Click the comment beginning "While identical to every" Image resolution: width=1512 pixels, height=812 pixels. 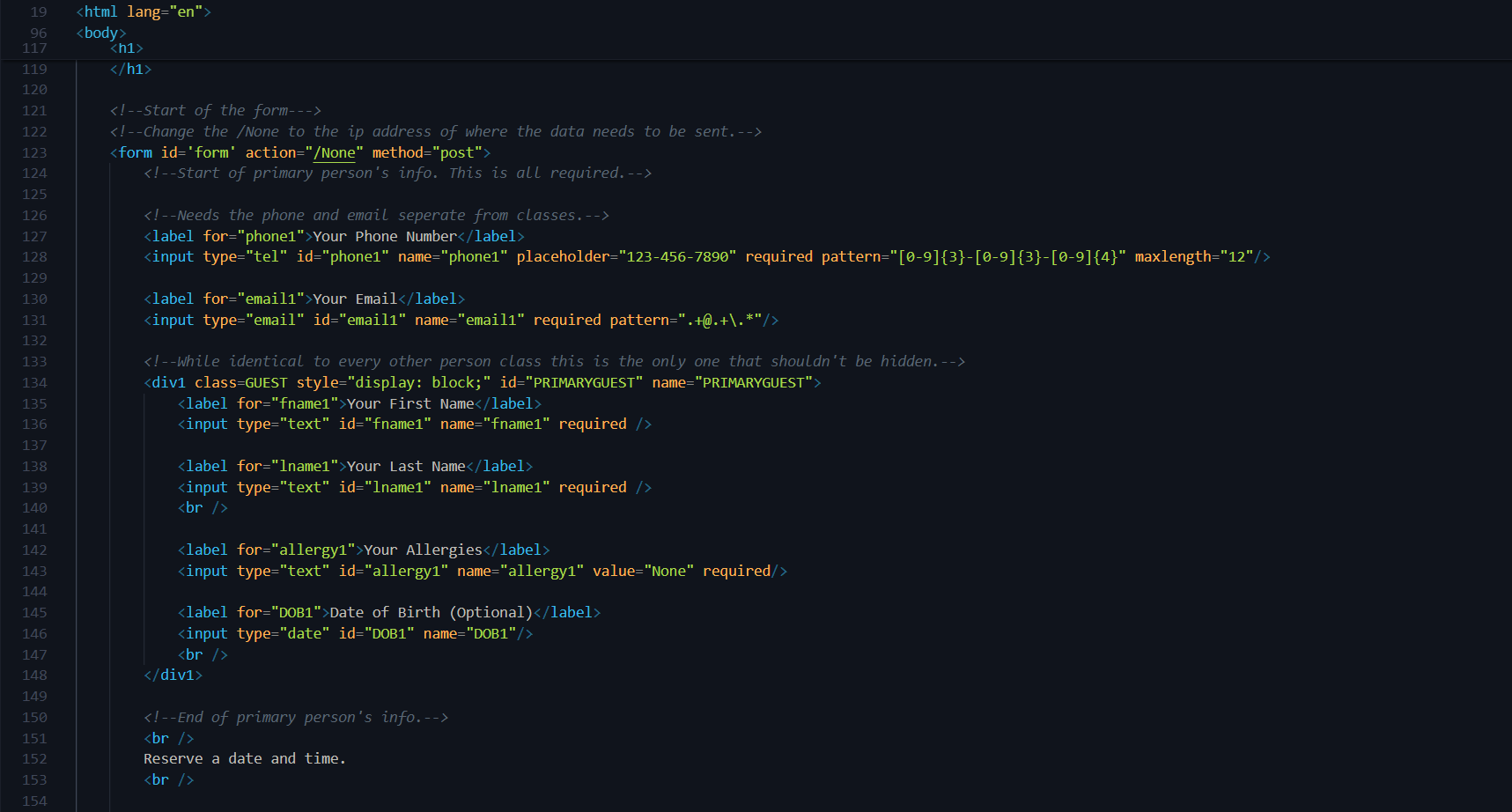(x=555, y=362)
